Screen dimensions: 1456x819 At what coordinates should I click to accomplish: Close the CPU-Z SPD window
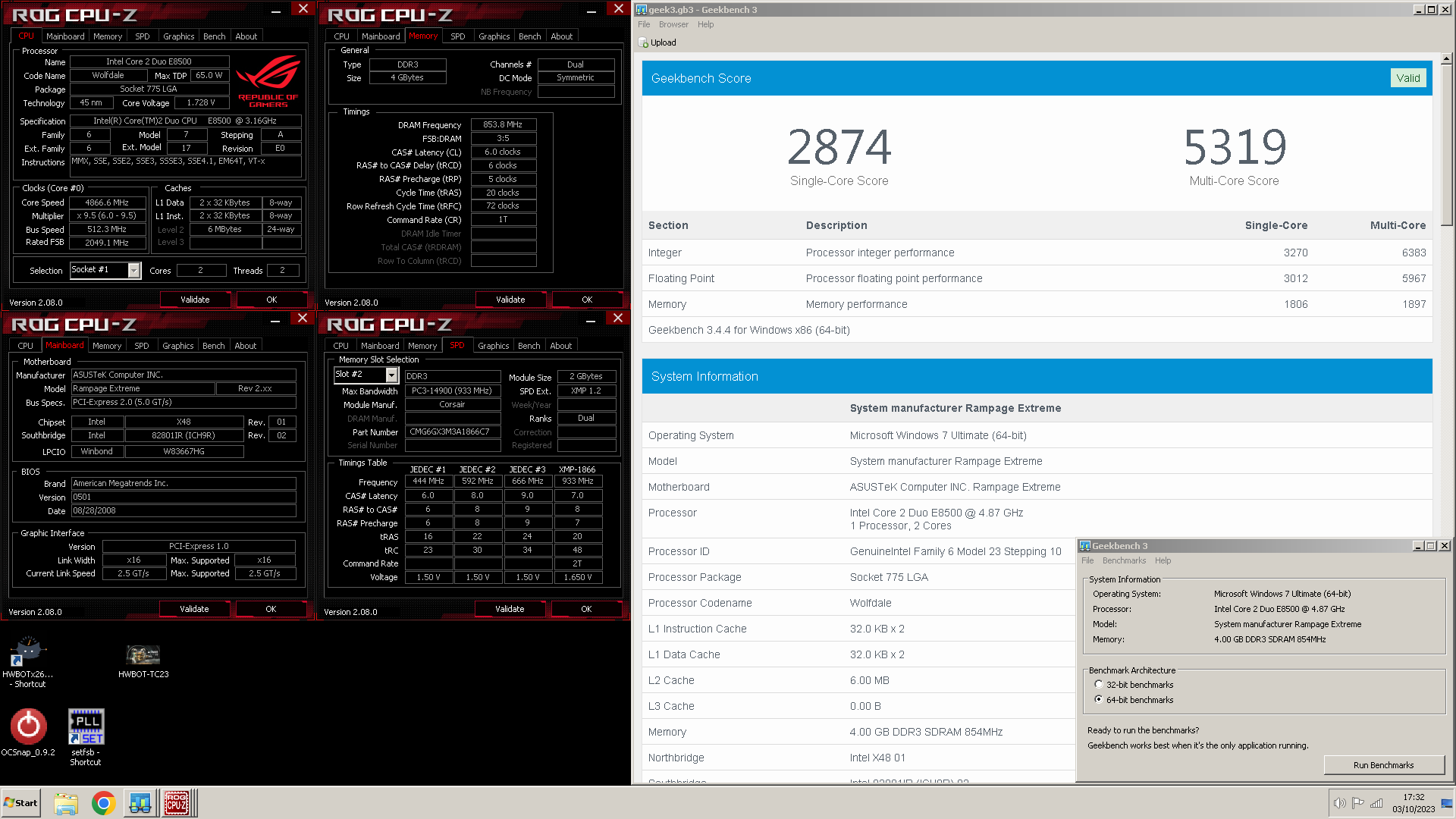coord(617,318)
